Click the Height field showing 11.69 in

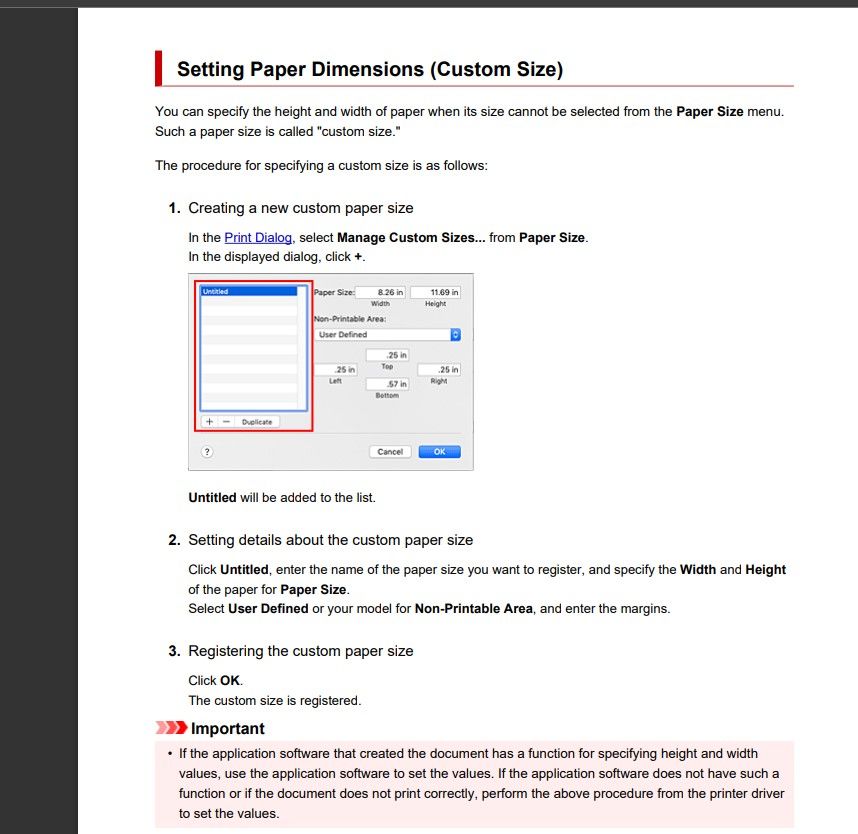click(x=436, y=292)
